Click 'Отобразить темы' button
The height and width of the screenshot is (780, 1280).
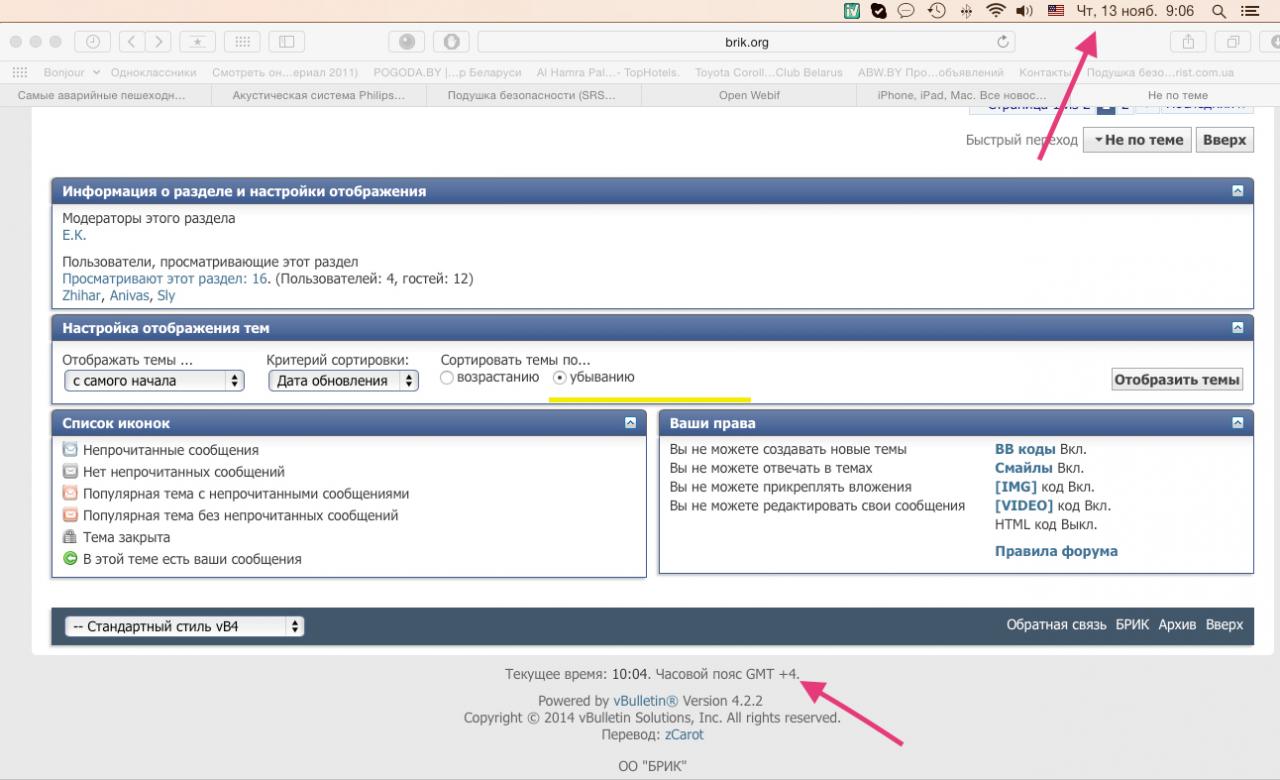pyautogui.click(x=1178, y=380)
